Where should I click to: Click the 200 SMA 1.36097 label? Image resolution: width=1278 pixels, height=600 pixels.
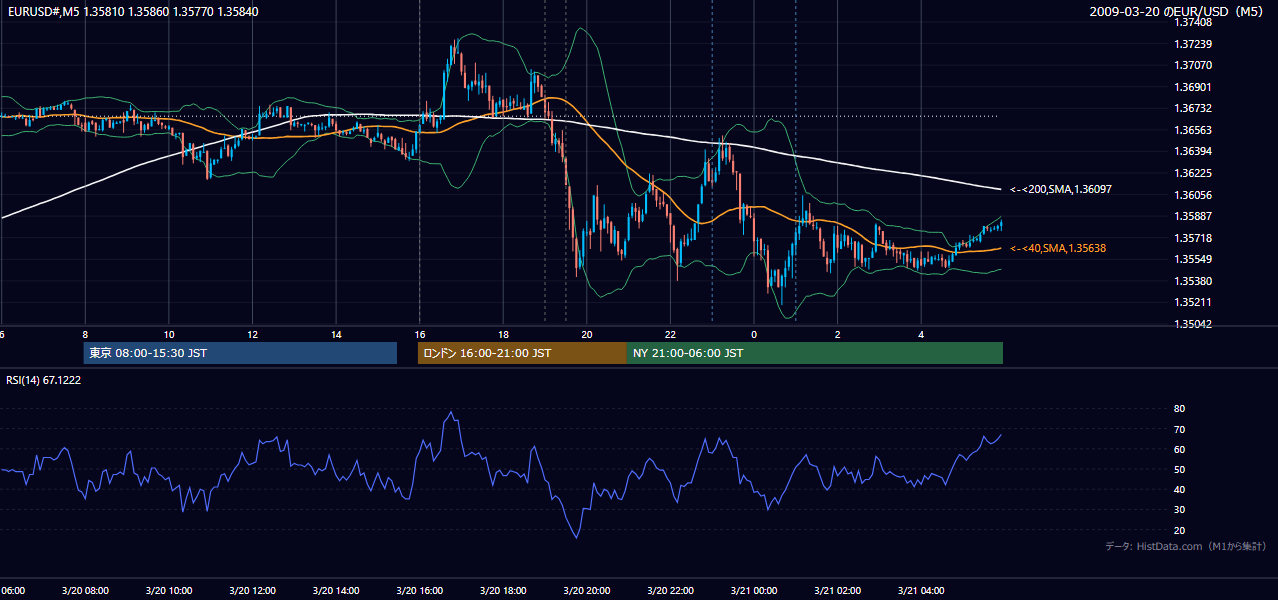coord(1061,189)
